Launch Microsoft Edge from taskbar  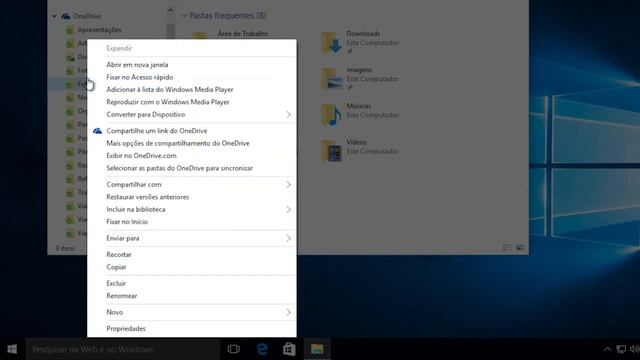click(x=262, y=349)
